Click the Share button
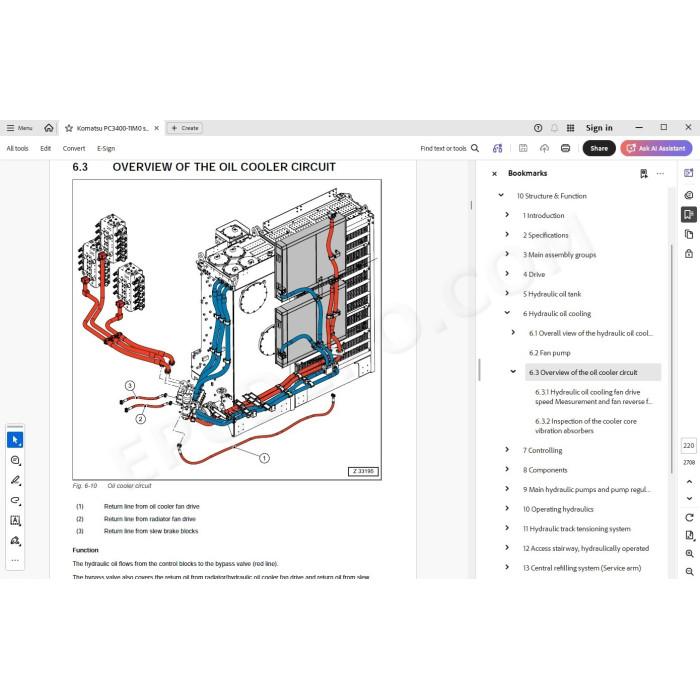Image resolution: width=700 pixels, height=700 pixels. pyautogui.click(x=599, y=148)
